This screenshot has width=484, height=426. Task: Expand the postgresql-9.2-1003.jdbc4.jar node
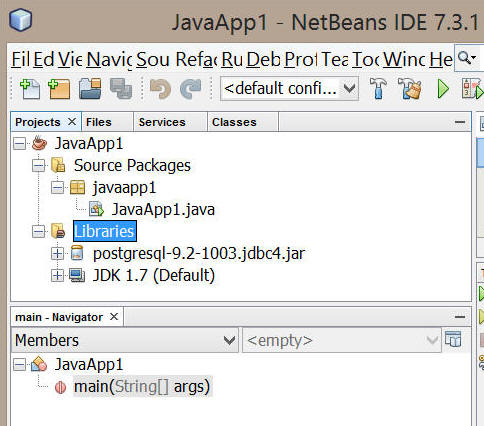coord(57,254)
